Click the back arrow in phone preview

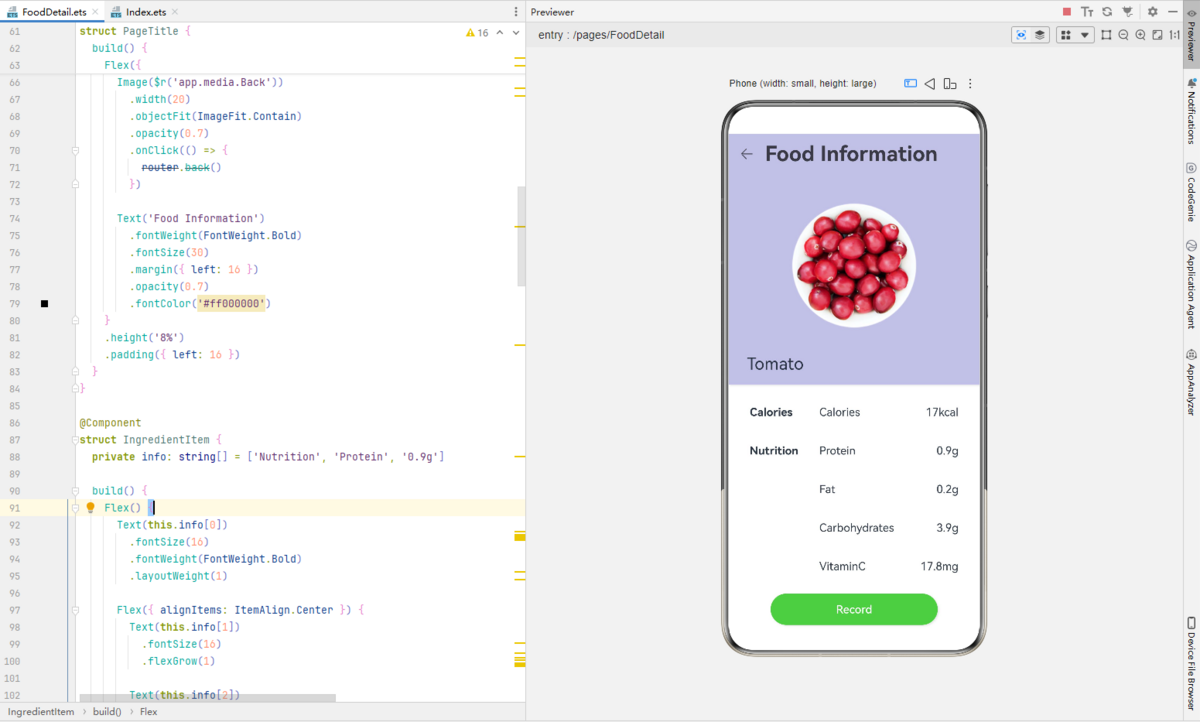point(746,154)
